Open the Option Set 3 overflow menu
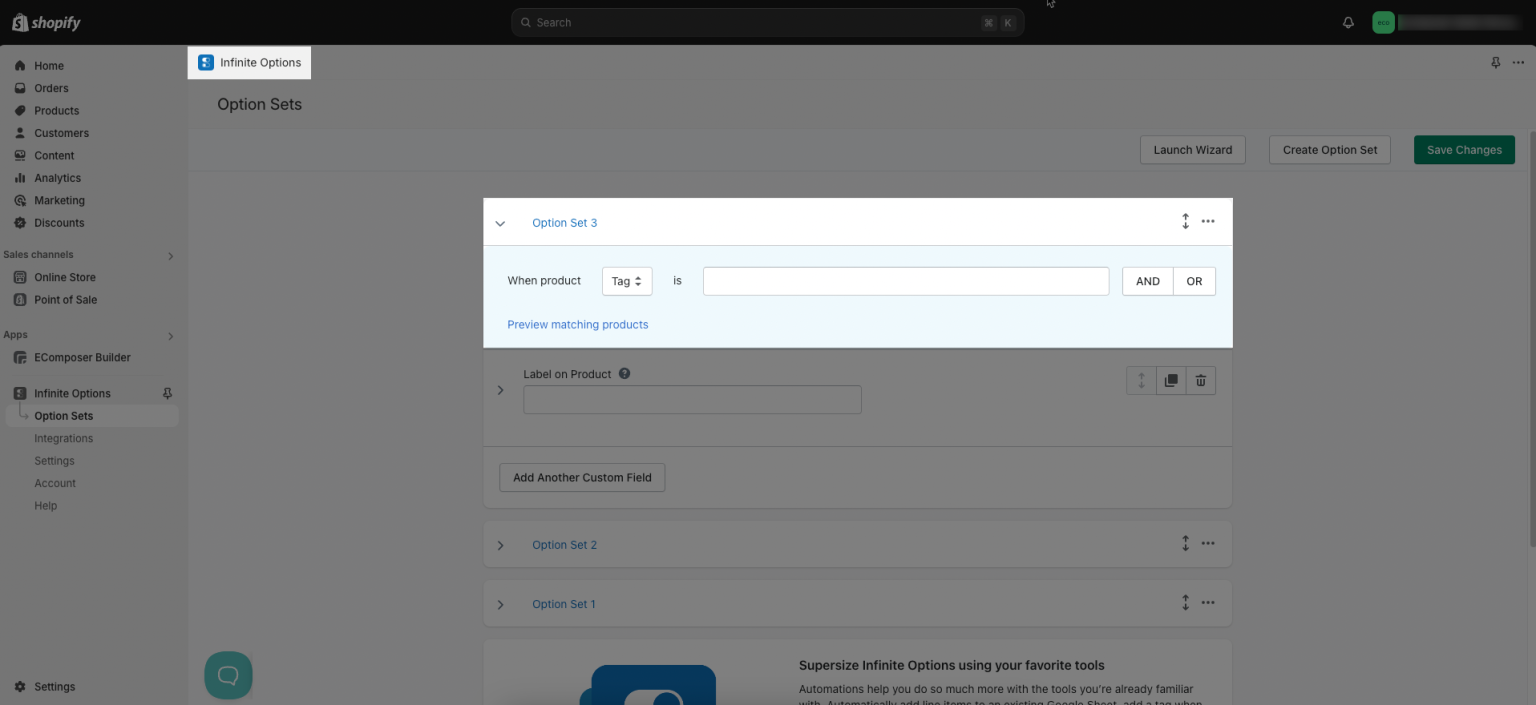The width and height of the screenshot is (1536, 705). coord(1207,221)
